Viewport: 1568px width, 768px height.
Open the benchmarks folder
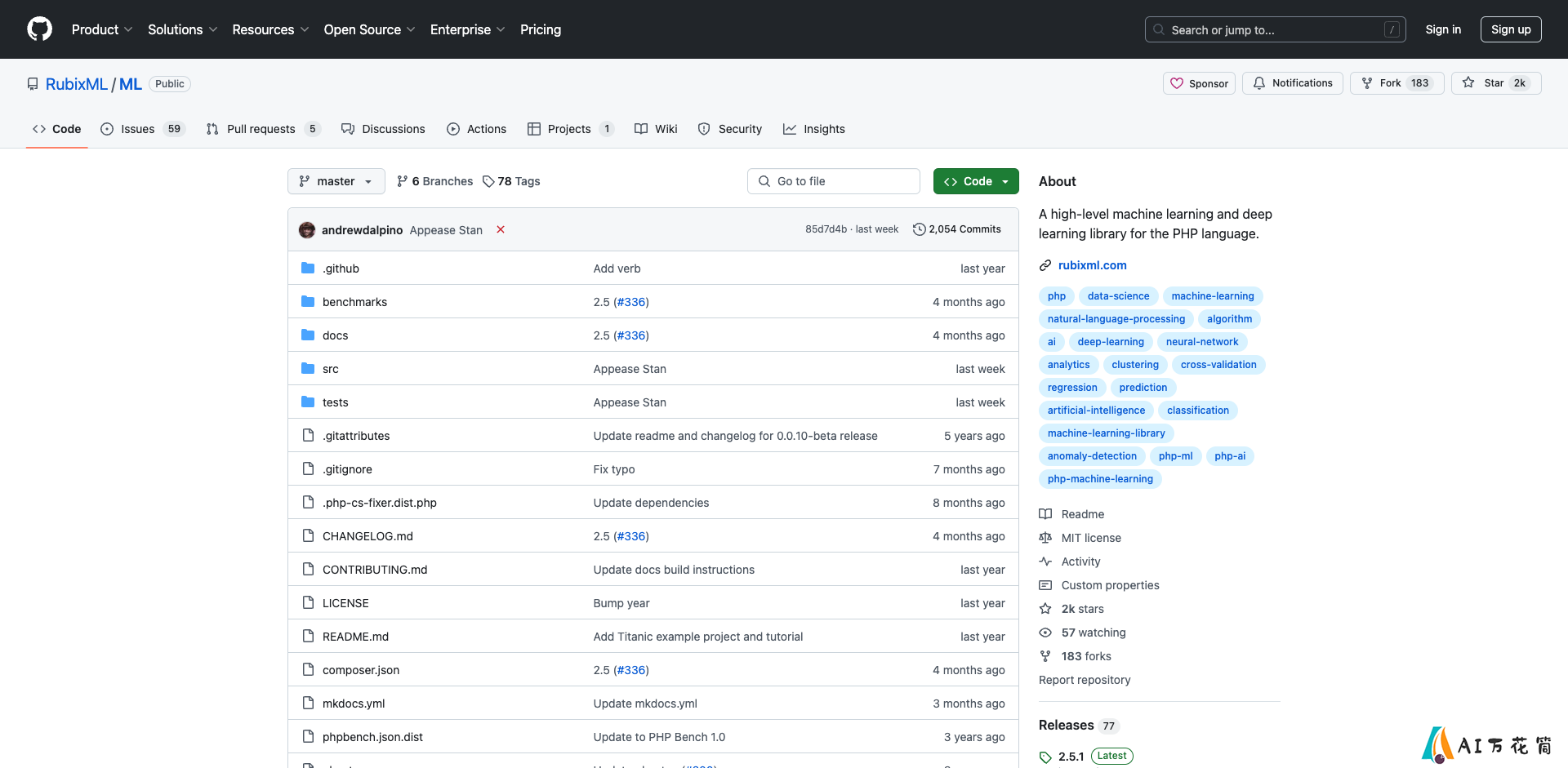click(354, 302)
